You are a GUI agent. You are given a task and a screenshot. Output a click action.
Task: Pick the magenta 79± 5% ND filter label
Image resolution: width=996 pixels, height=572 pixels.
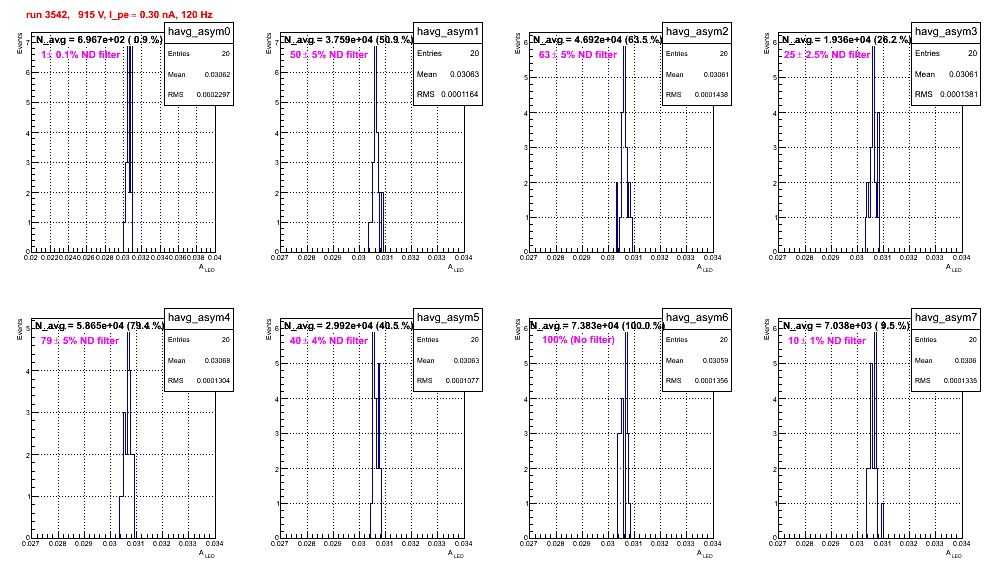coord(80,341)
